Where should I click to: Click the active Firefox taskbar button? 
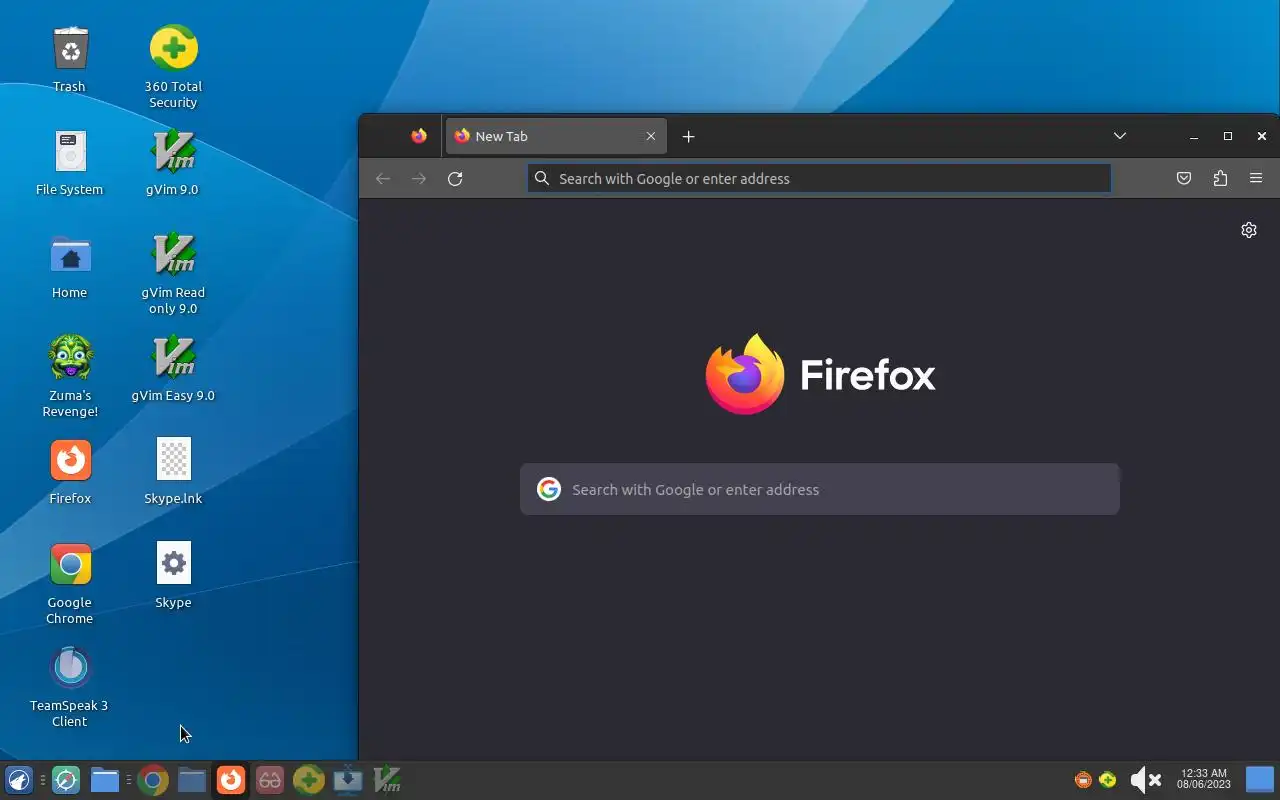(x=231, y=780)
